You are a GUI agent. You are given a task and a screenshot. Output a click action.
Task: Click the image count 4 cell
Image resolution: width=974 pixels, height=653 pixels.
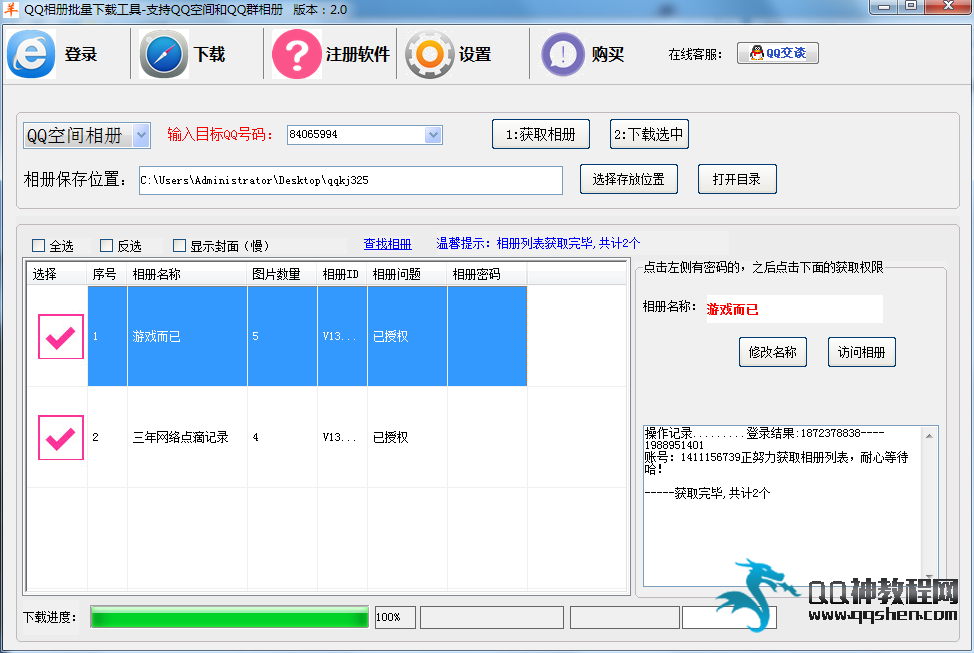tap(282, 437)
